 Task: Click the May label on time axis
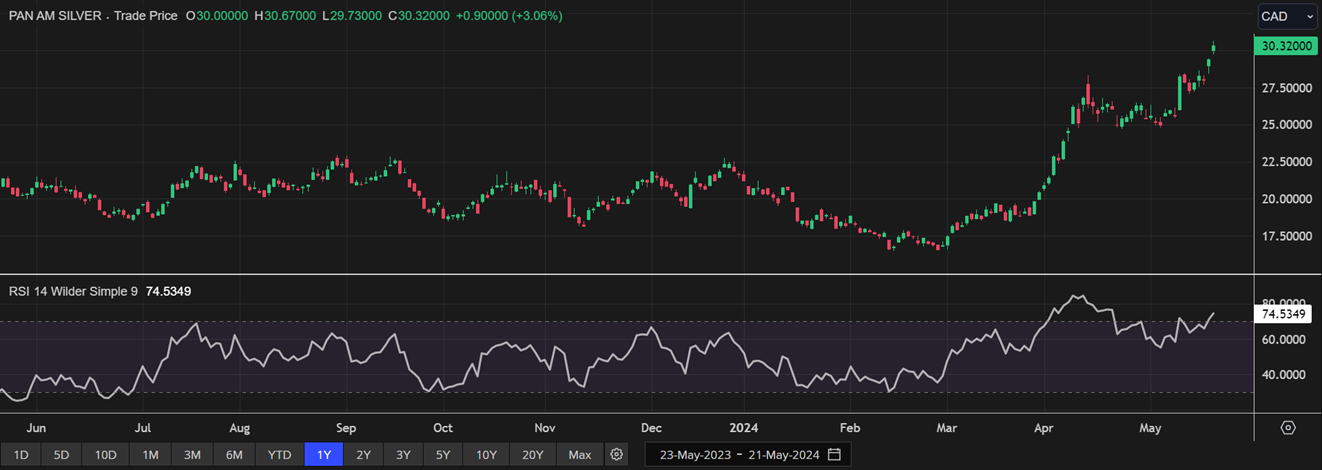click(1150, 427)
